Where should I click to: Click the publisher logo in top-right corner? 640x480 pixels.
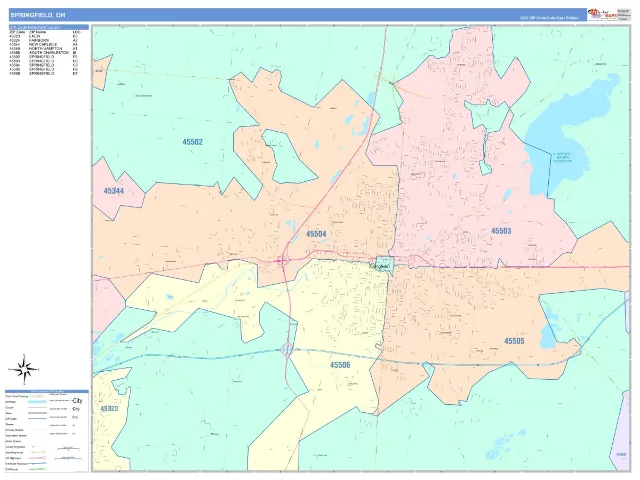click(603, 14)
